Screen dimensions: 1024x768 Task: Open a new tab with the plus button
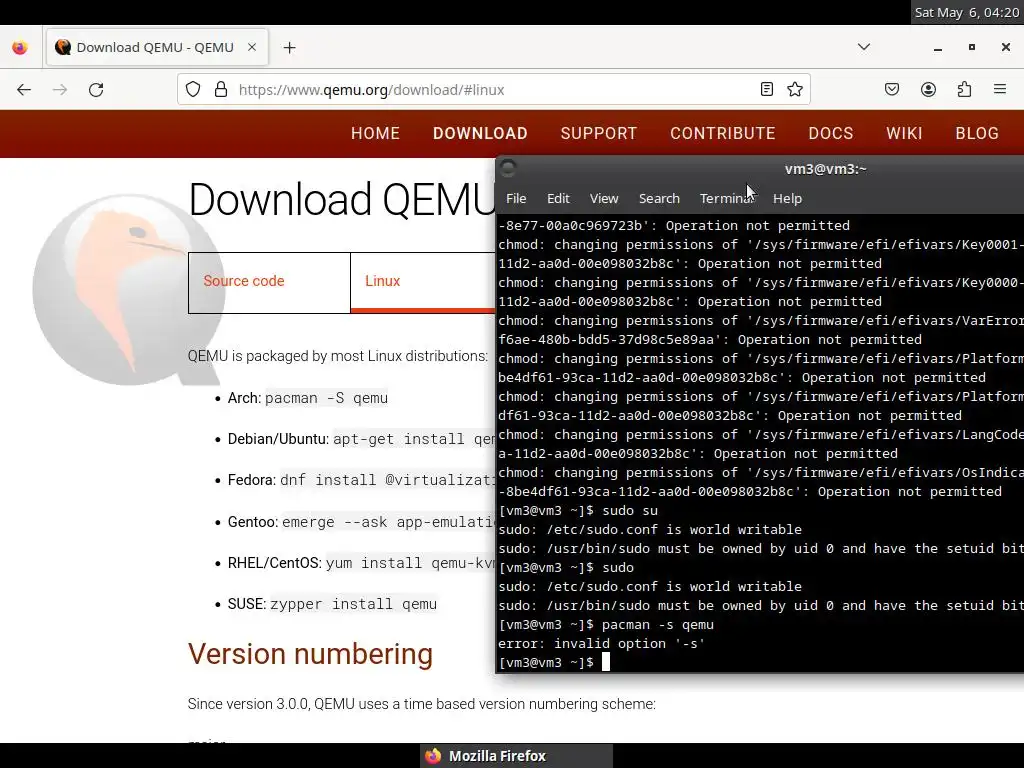(289, 48)
